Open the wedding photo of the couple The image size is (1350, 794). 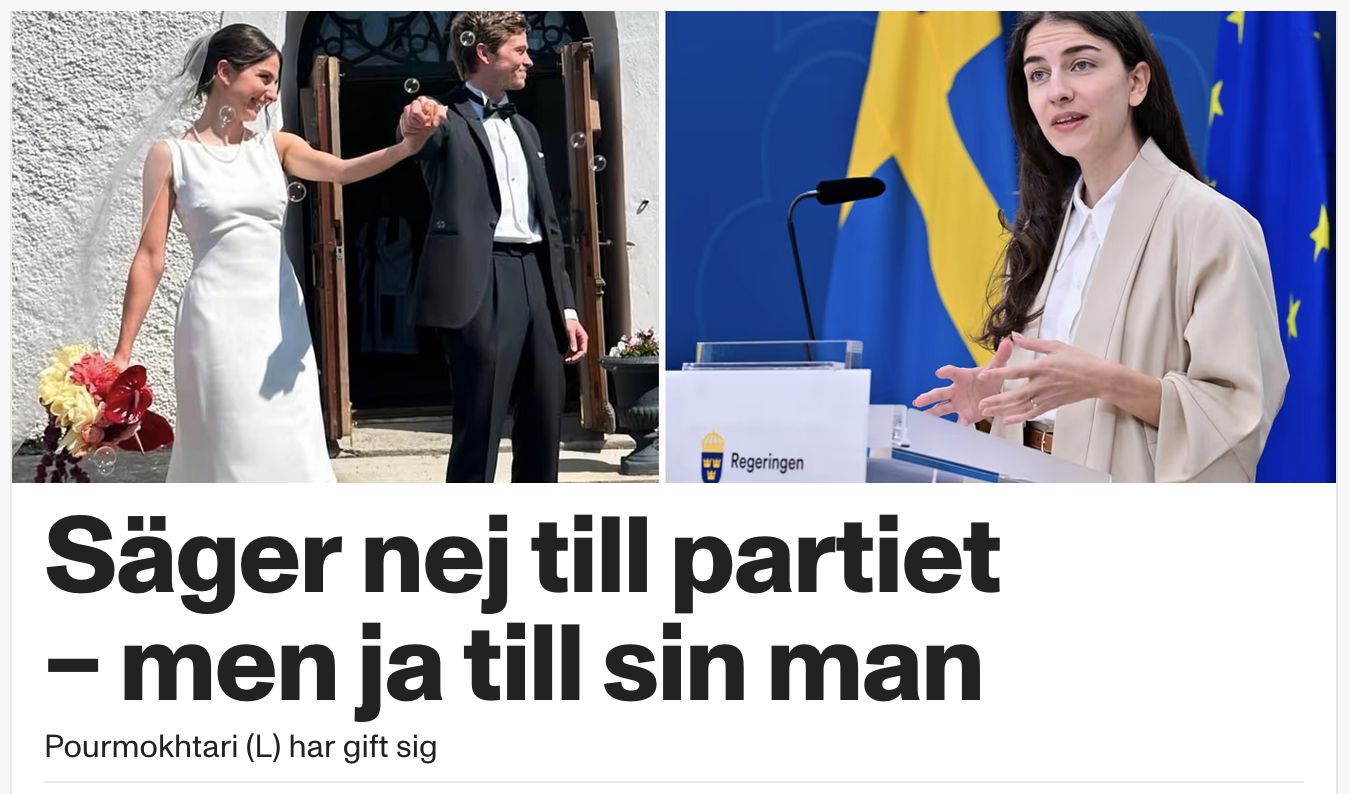click(335, 247)
